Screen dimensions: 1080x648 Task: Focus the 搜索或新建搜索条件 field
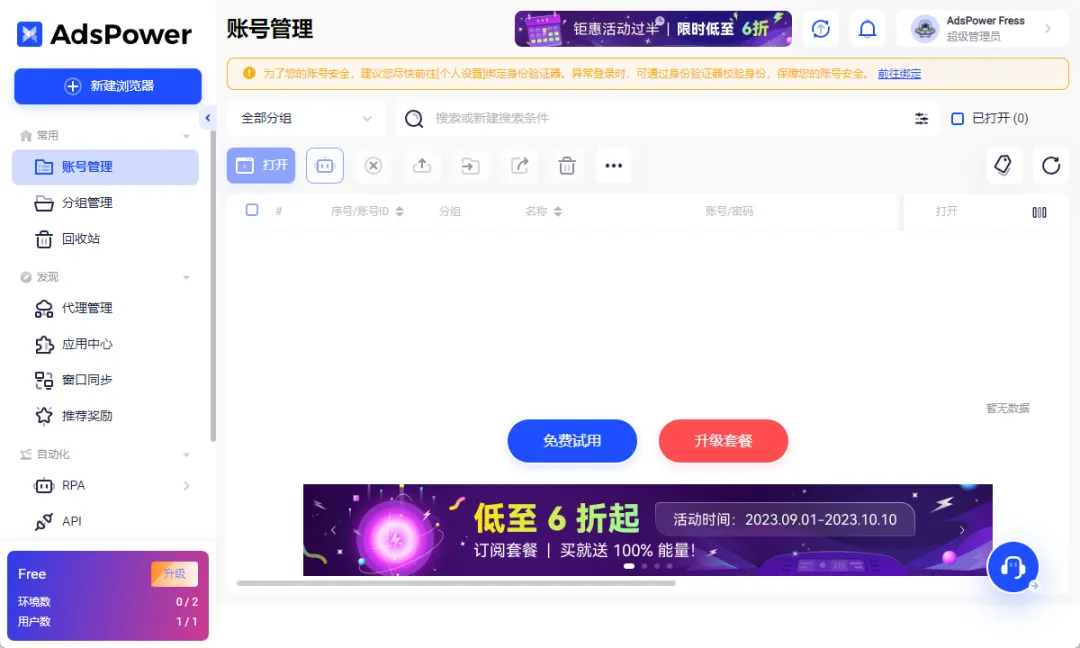tap(668, 118)
